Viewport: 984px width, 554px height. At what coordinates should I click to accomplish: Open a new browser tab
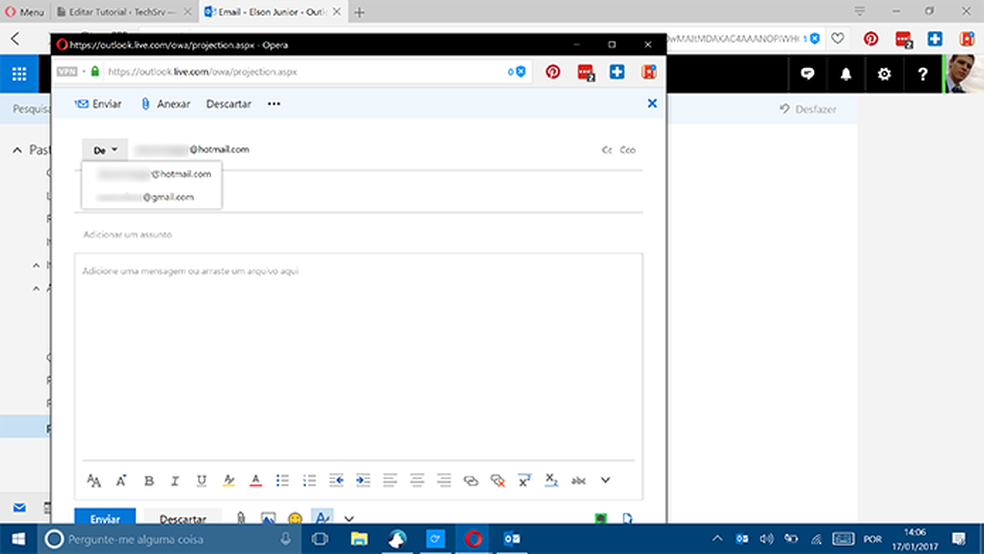tap(359, 12)
